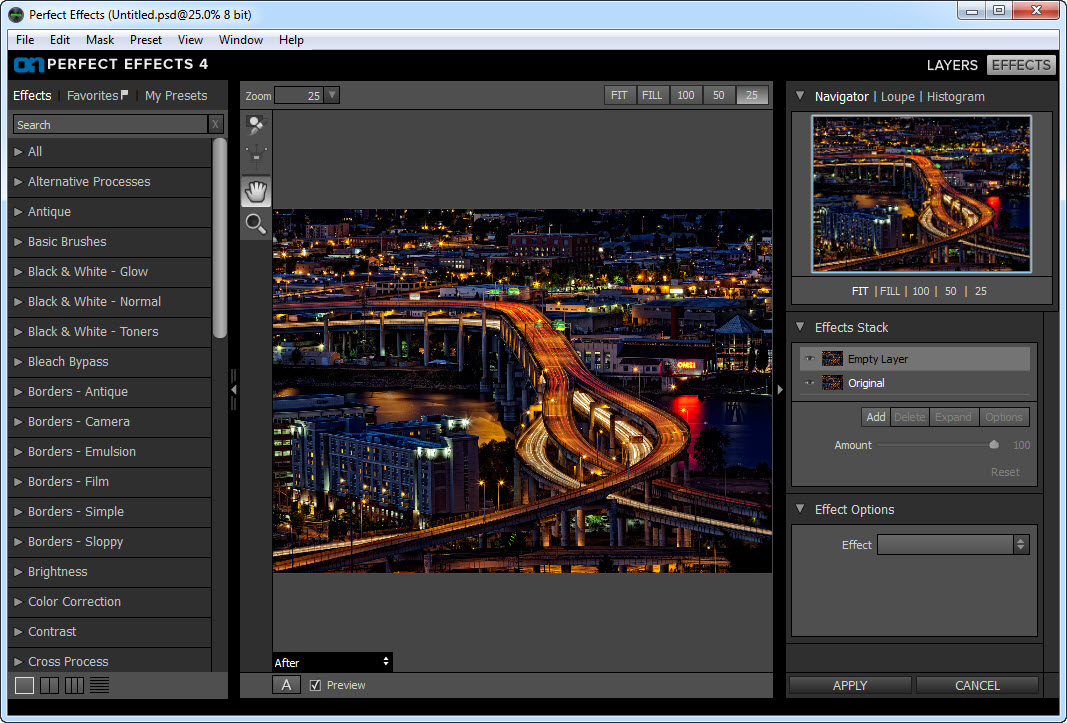Click the Search input field
1067x723 pixels.
point(110,125)
